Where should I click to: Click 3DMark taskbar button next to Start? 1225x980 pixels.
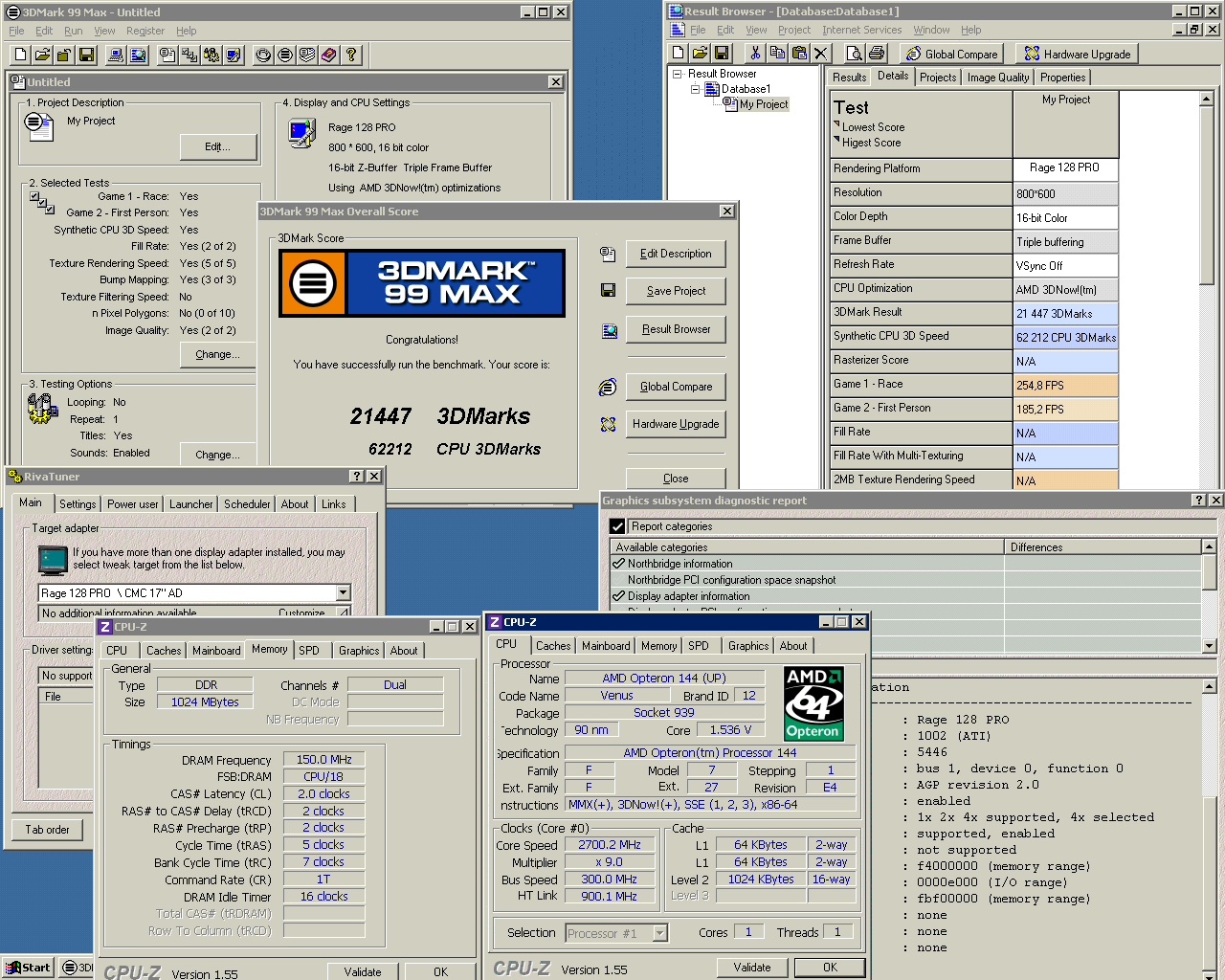(x=78, y=968)
